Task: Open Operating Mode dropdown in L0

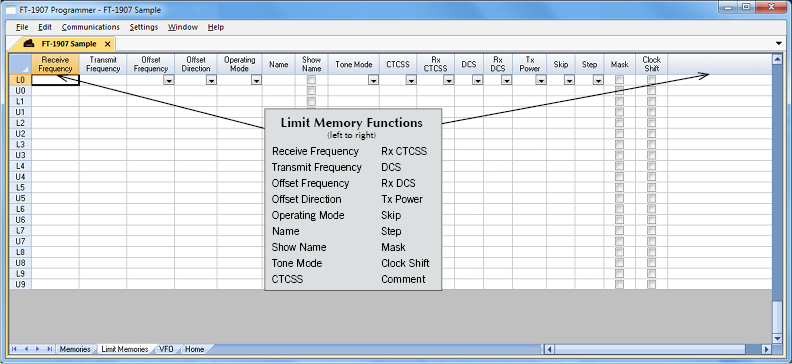Action: click(256, 80)
